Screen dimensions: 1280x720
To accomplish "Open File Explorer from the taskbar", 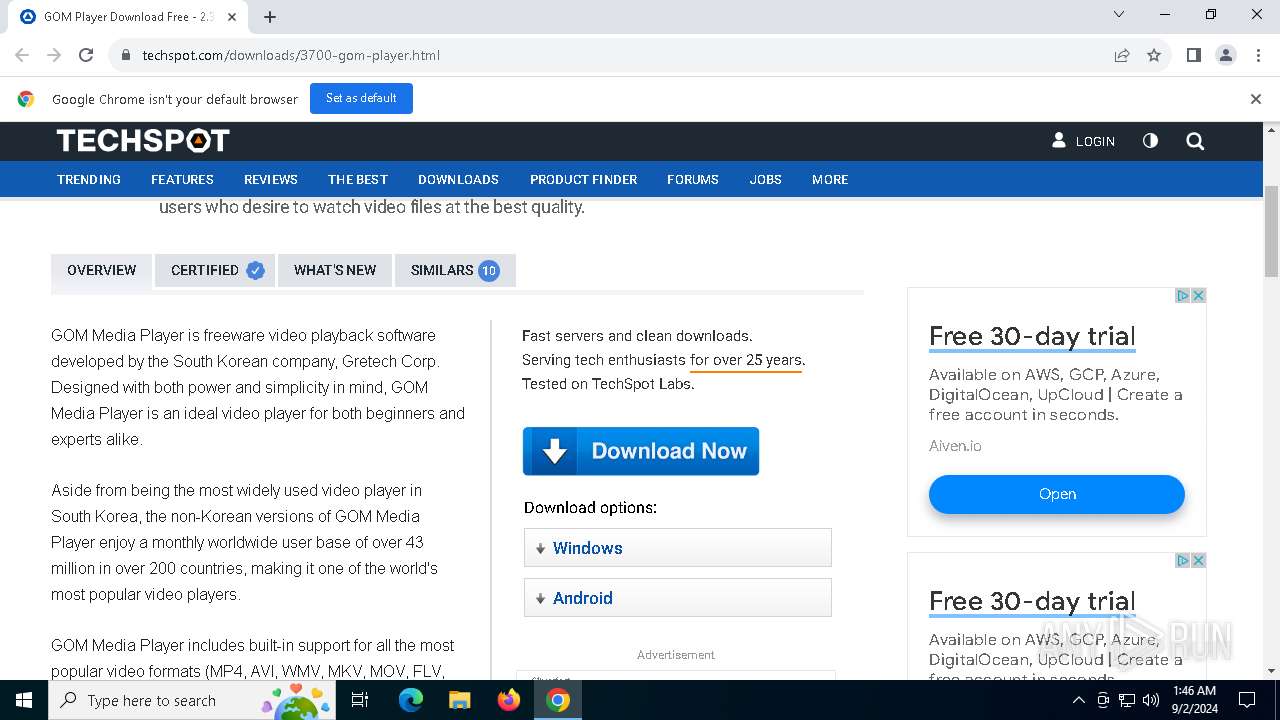I will point(460,700).
